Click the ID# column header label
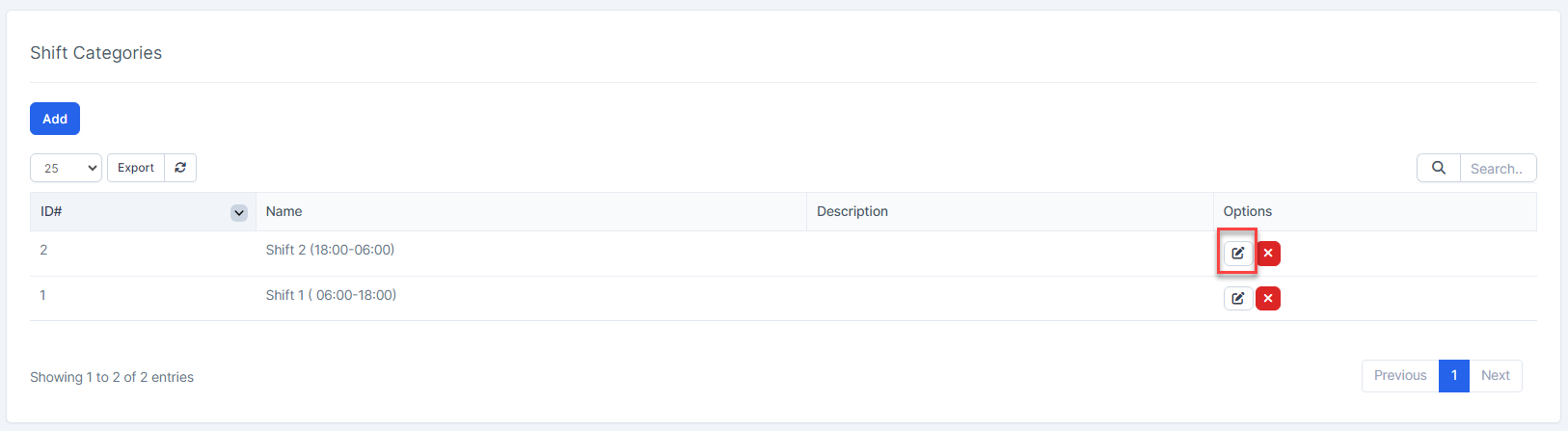The width and height of the screenshot is (1568, 431). click(51, 211)
